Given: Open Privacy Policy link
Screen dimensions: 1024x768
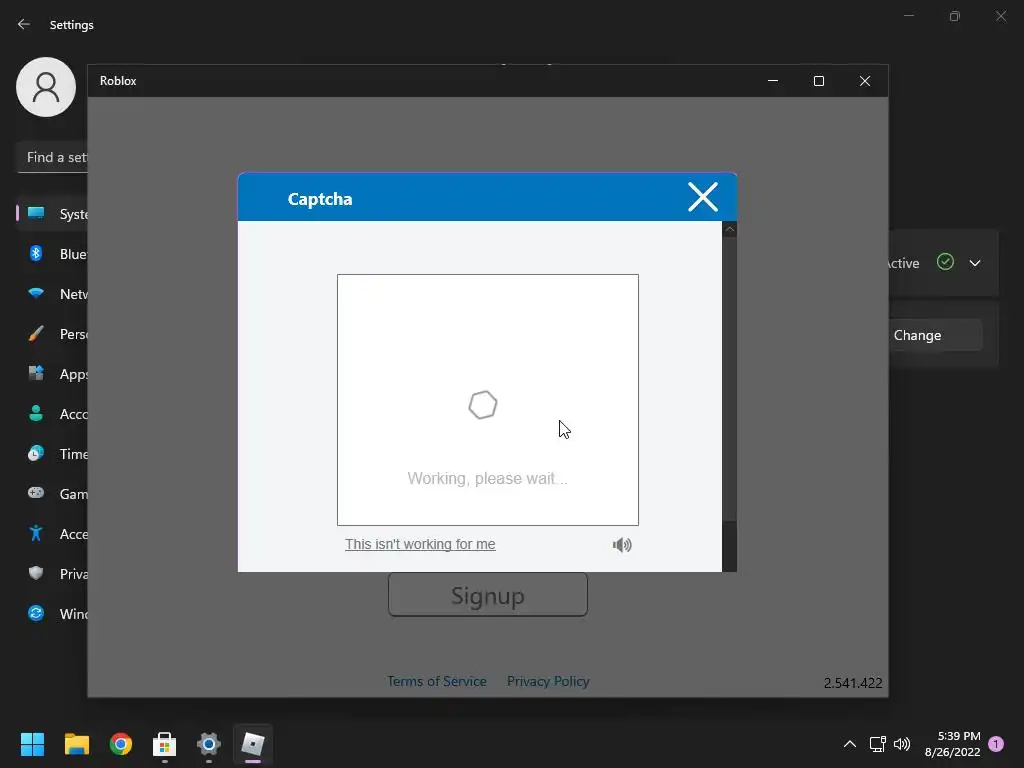Looking at the screenshot, I should 548,681.
